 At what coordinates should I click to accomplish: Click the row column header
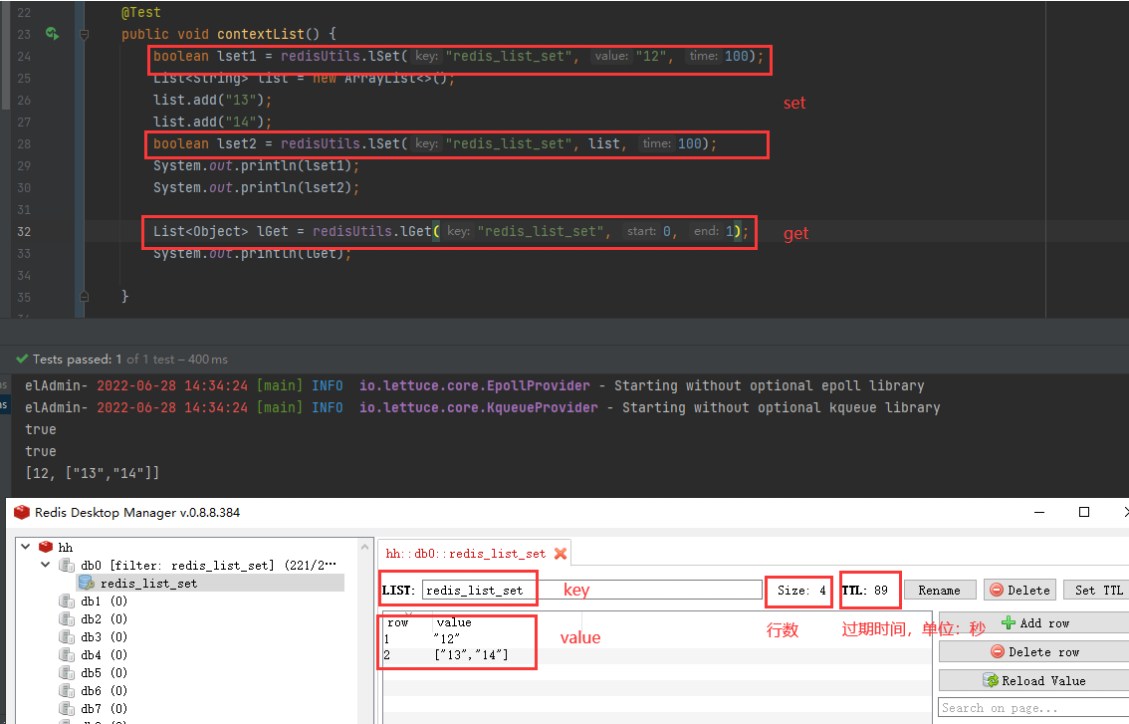click(397, 623)
